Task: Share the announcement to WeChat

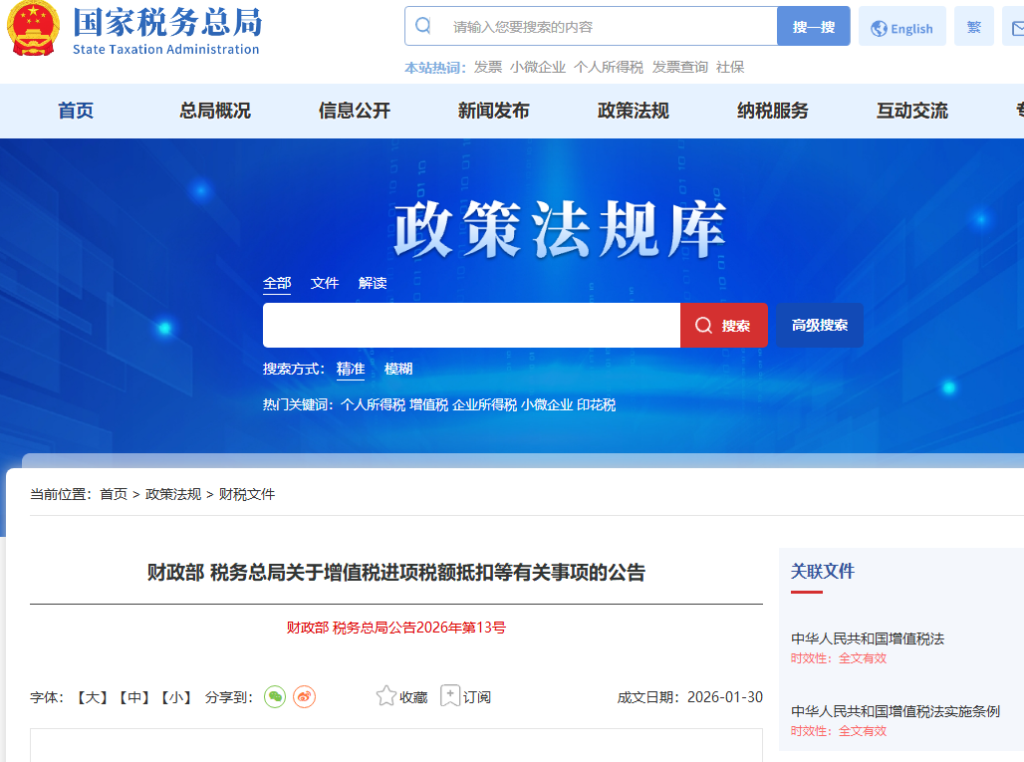Action: coord(275,697)
